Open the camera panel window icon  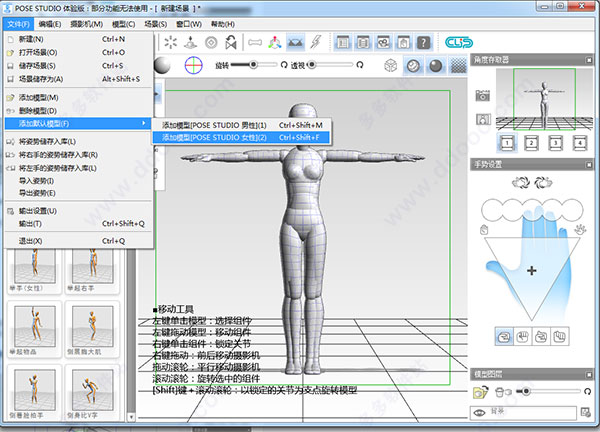(383, 42)
